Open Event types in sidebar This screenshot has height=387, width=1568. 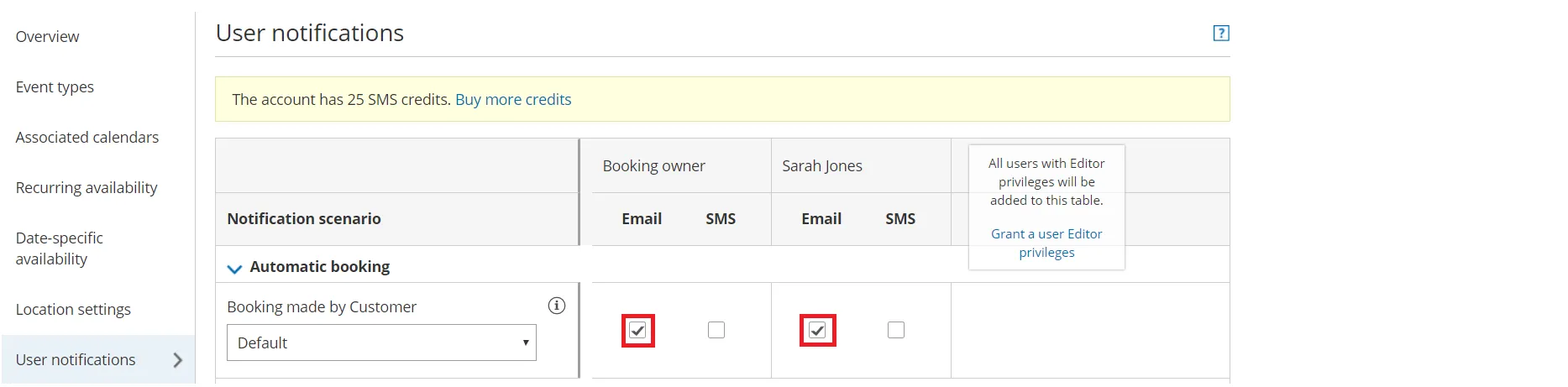[x=55, y=87]
